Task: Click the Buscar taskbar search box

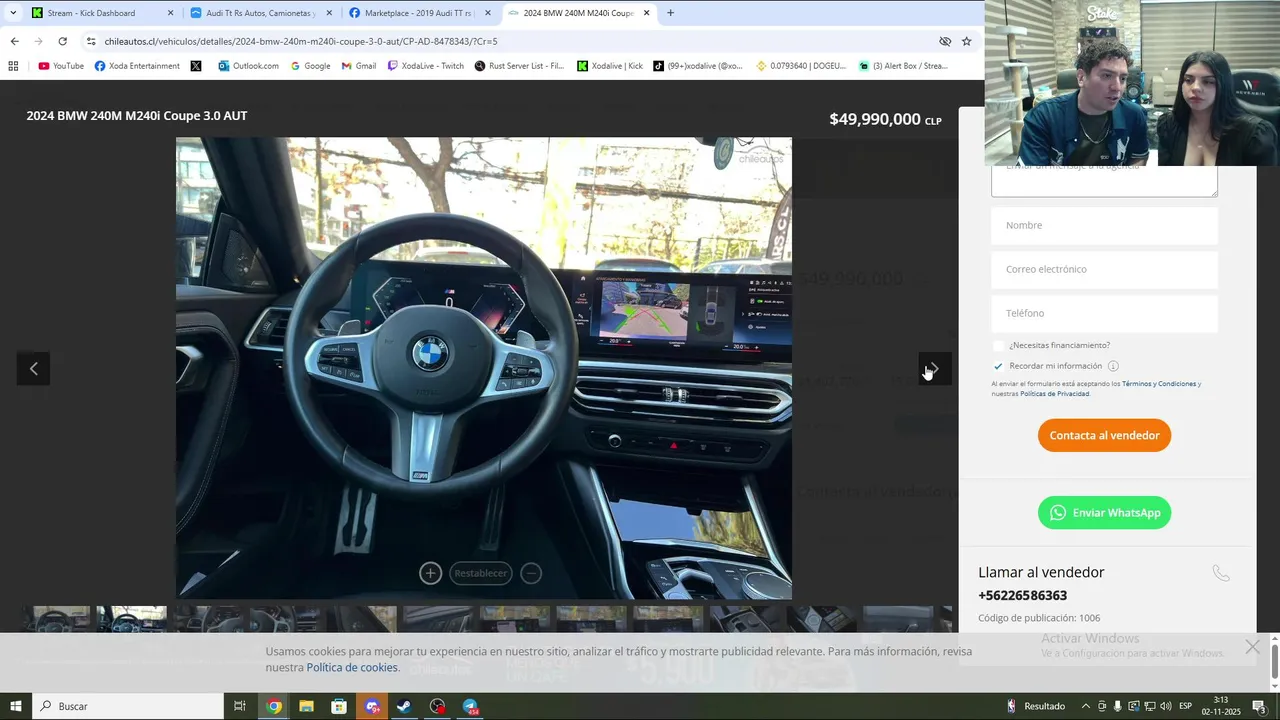Action: click(x=128, y=706)
